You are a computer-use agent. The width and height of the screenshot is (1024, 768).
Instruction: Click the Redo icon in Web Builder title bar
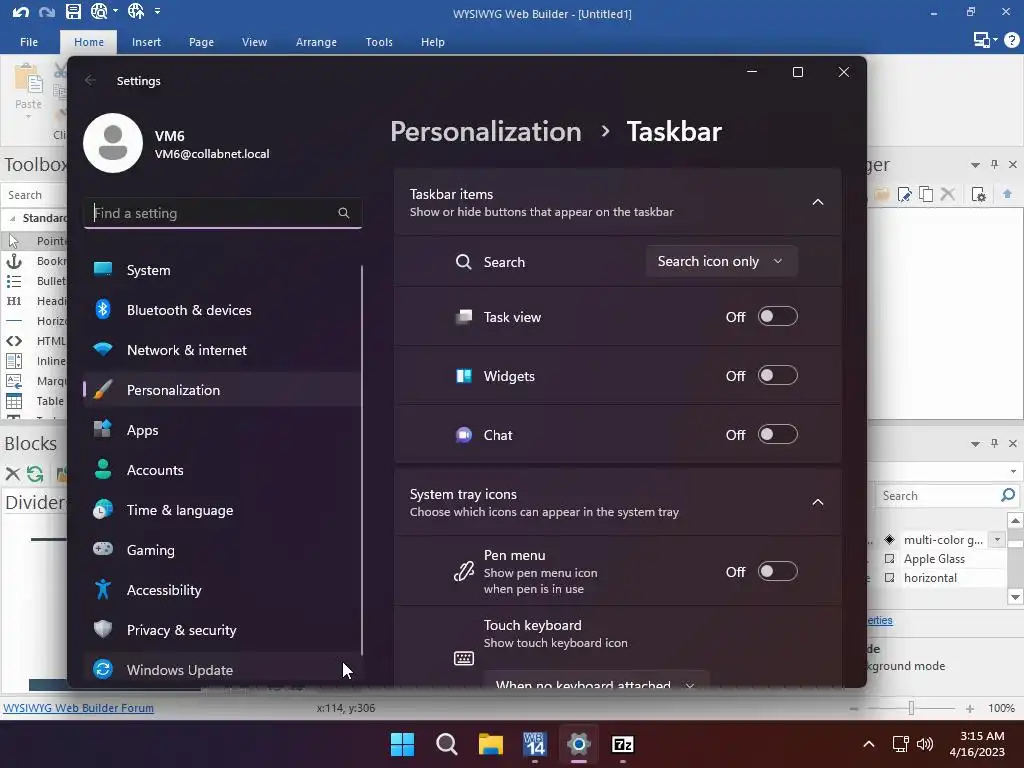point(46,12)
